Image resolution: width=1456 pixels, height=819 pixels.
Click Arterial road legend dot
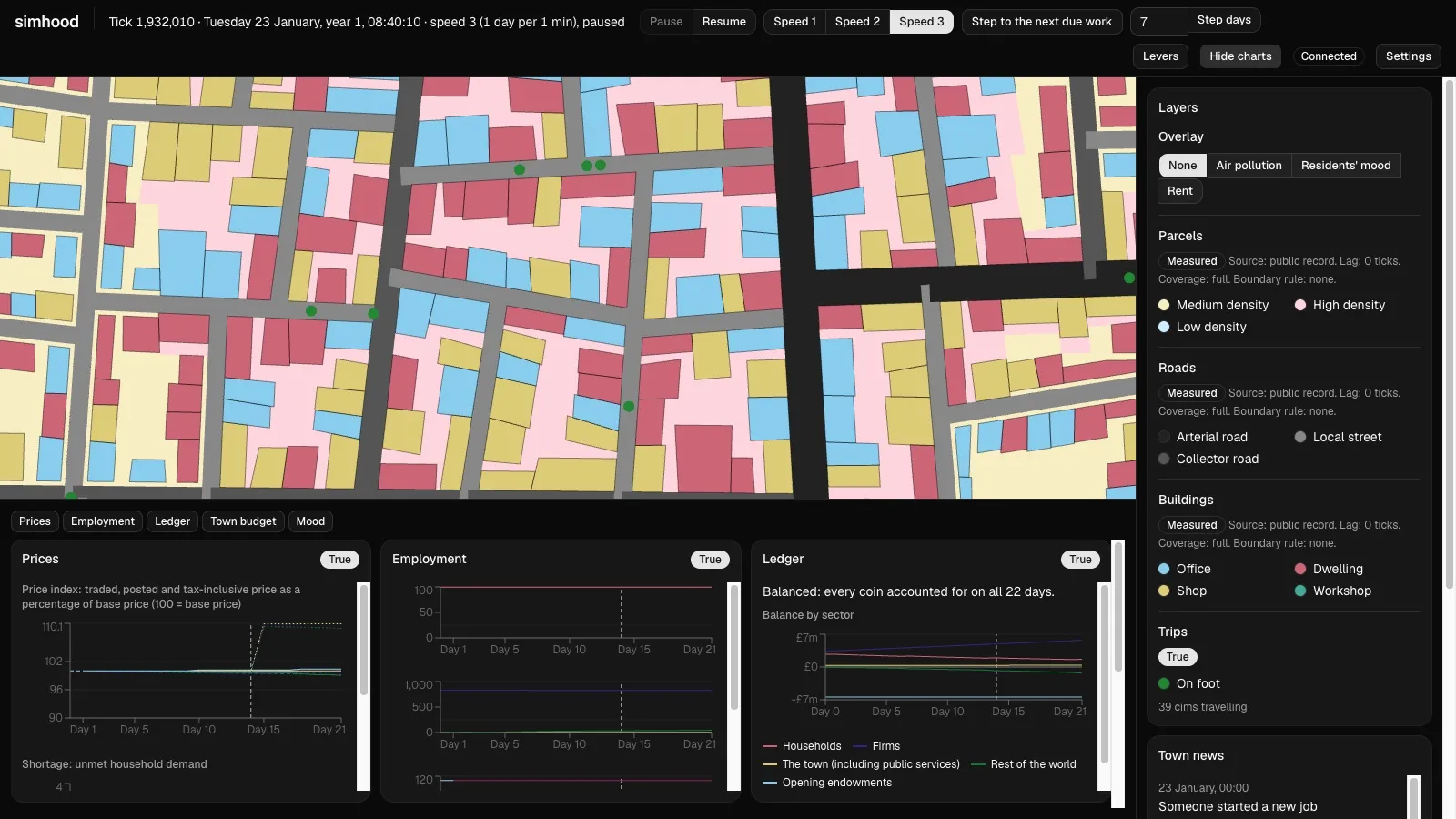(x=1164, y=437)
